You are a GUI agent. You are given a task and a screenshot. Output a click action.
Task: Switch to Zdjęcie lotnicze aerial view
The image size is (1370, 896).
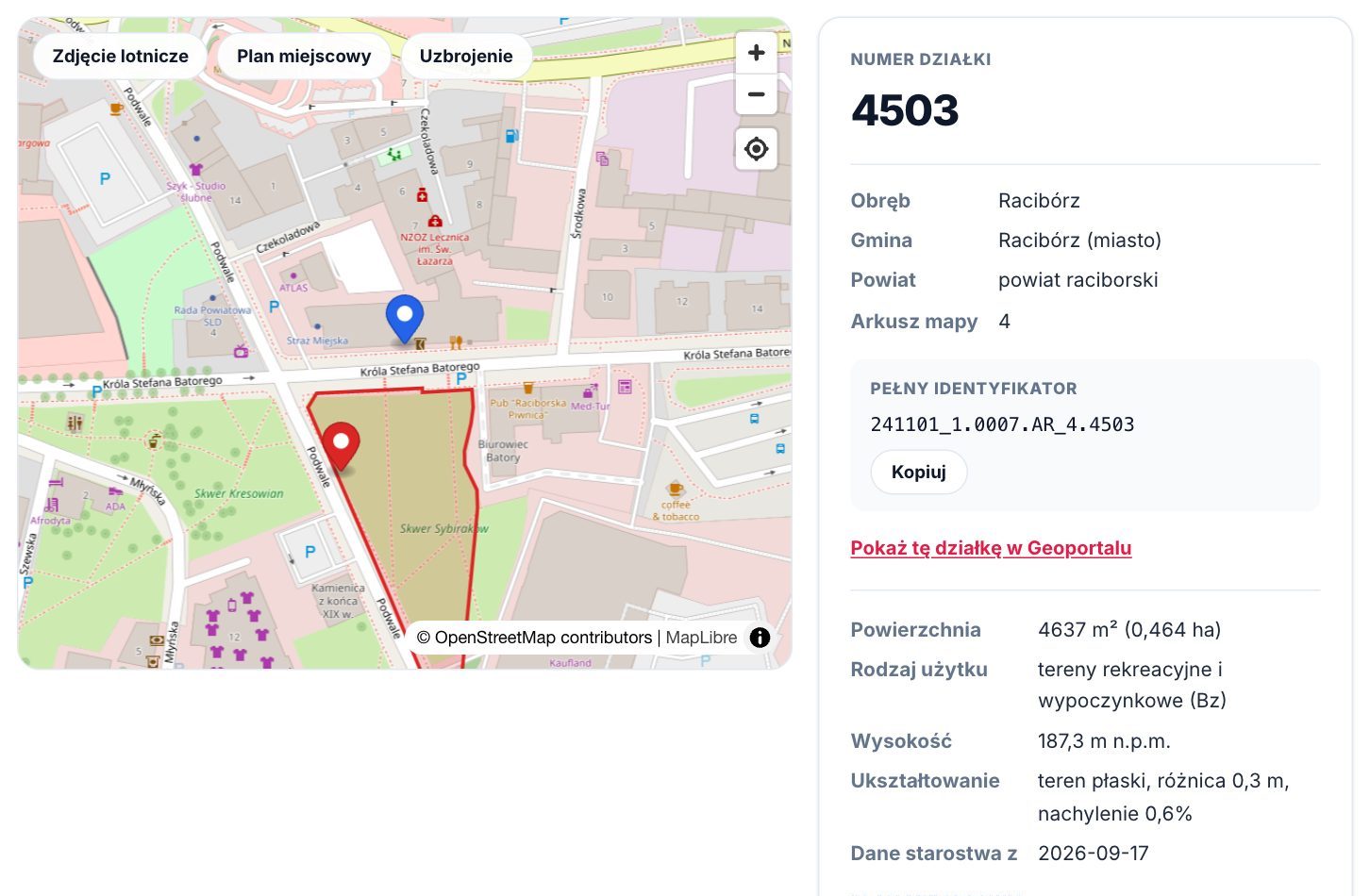[x=120, y=56]
